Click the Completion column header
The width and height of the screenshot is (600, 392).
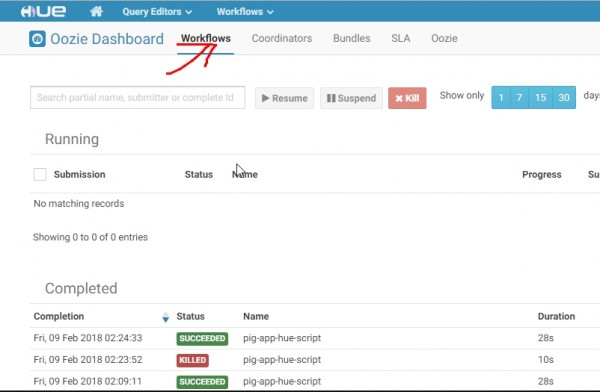(59, 317)
